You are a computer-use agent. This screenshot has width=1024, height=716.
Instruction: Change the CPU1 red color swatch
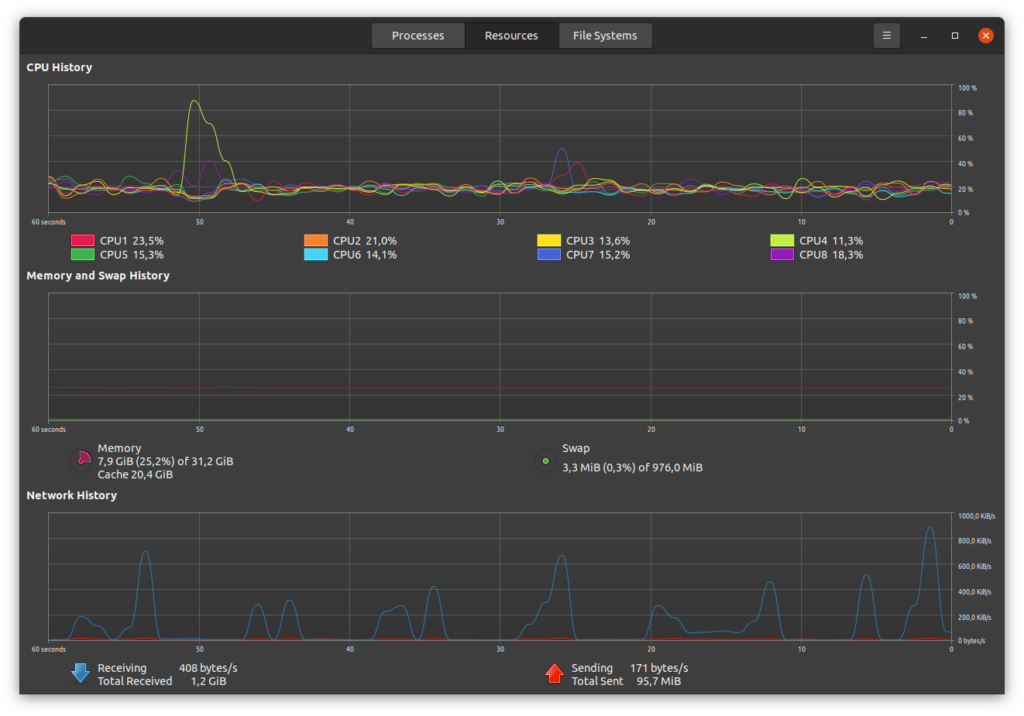83,240
